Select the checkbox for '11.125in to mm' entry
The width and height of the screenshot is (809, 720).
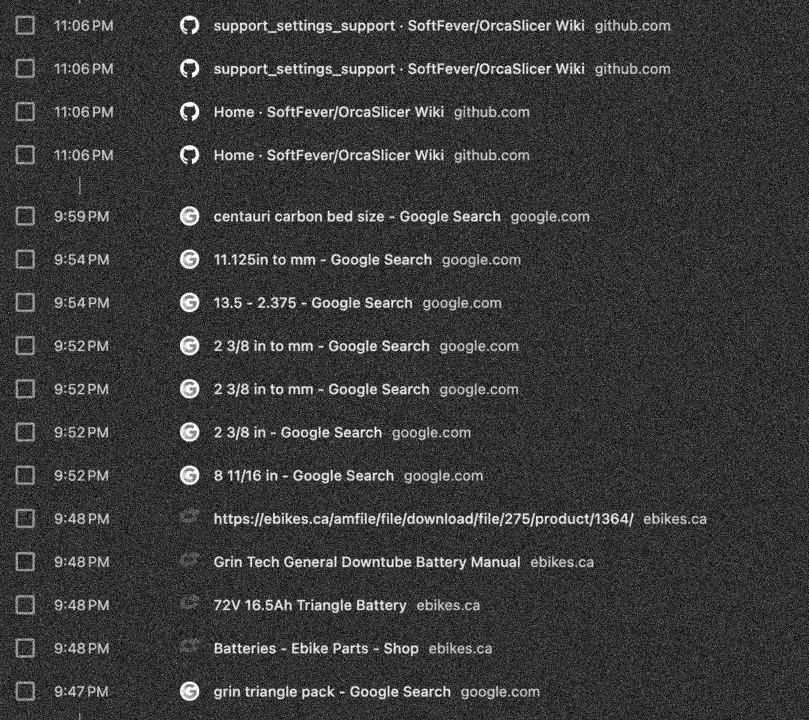25,259
